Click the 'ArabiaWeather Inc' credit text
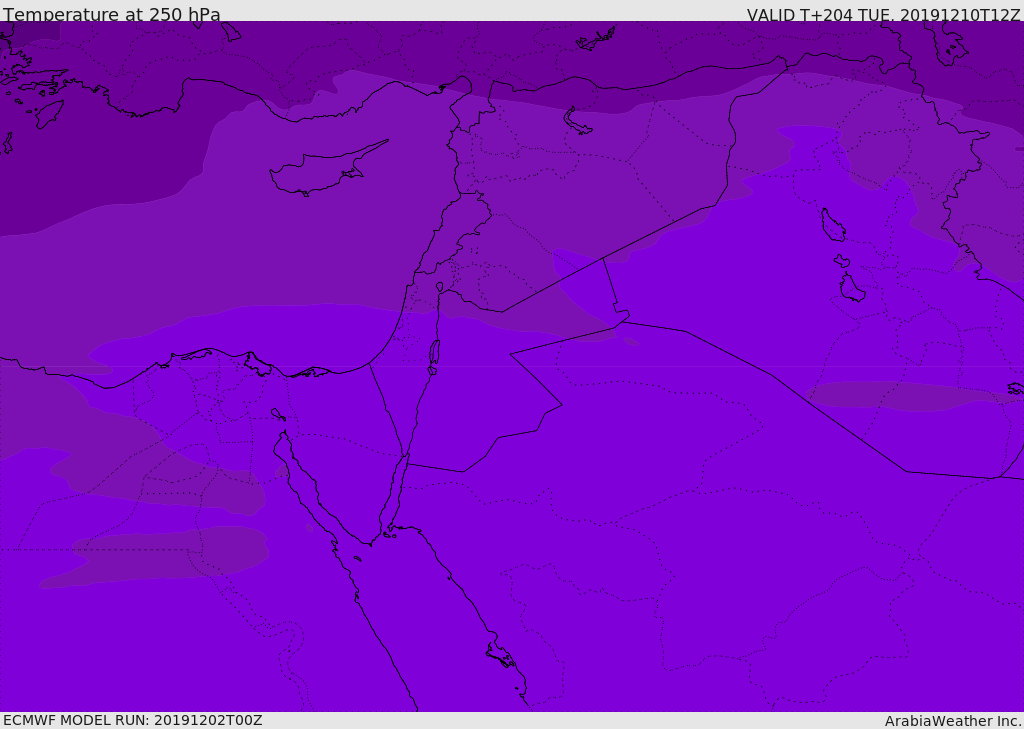The image size is (1024, 729). point(953,721)
